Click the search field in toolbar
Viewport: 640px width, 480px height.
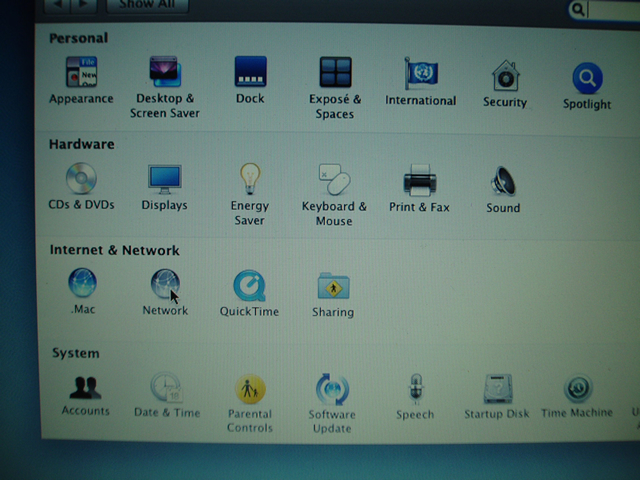click(x=604, y=9)
